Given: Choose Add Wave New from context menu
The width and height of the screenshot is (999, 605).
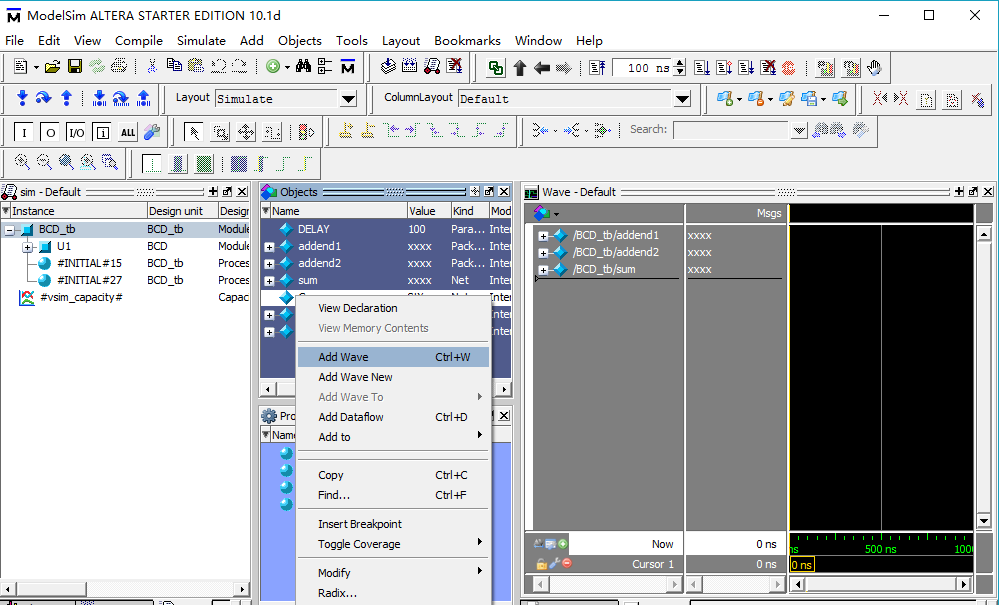Looking at the screenshot, I should (393, 377).
